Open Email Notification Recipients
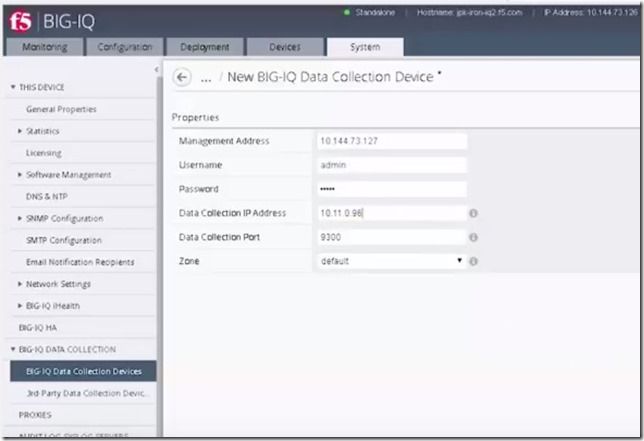644x441 pixels. click(80, 262)
